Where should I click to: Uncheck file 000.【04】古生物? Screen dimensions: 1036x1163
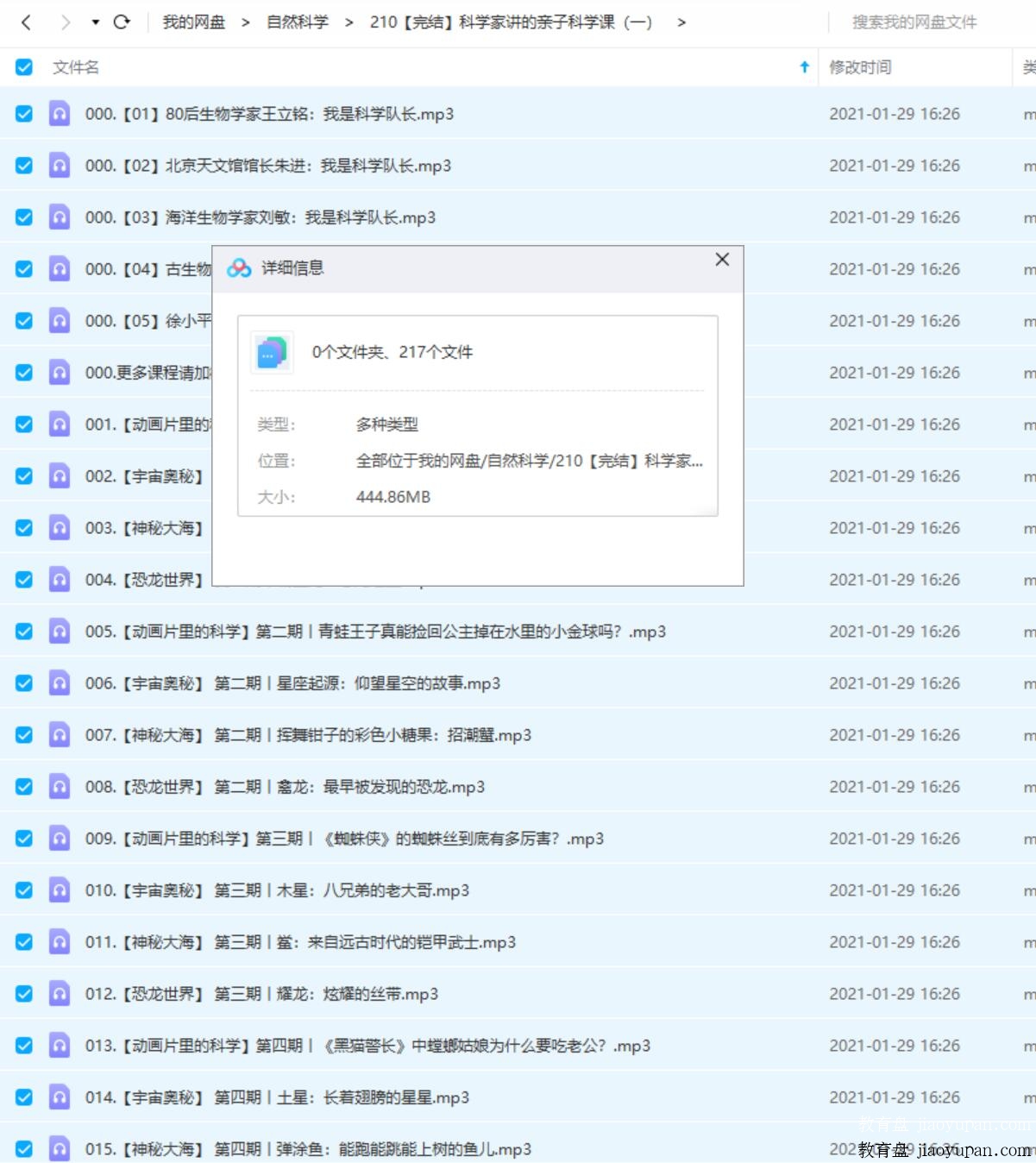[24, 269]
